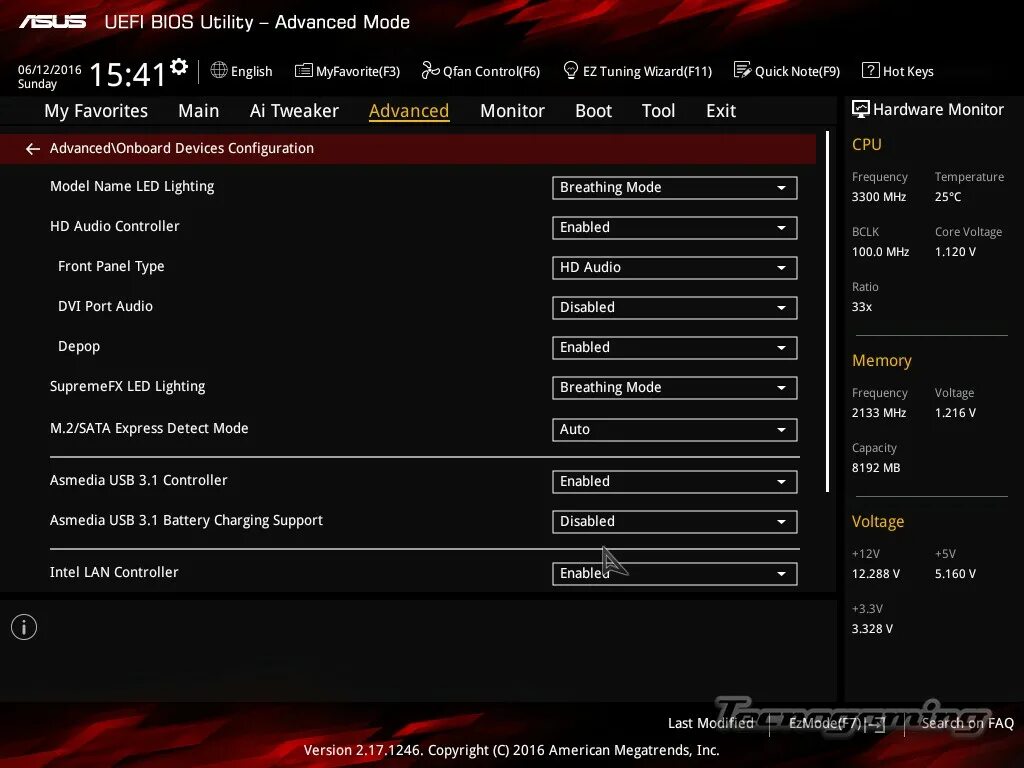This screenshot has height=768, width=1024.
Task: Click the memory frequency value 2133 MHz
Action: (x=878, y=413)
